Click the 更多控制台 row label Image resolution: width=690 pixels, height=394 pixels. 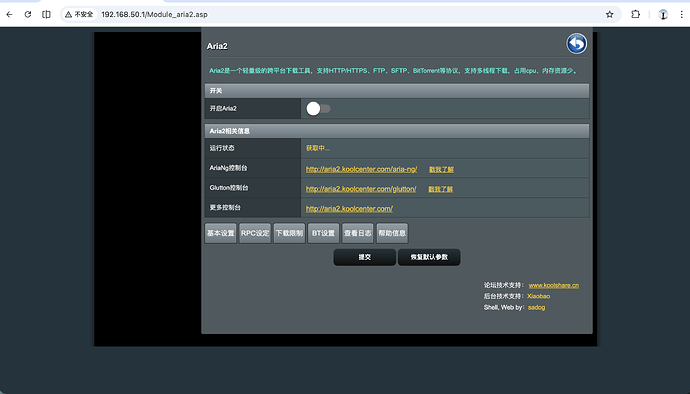[225, 207]
